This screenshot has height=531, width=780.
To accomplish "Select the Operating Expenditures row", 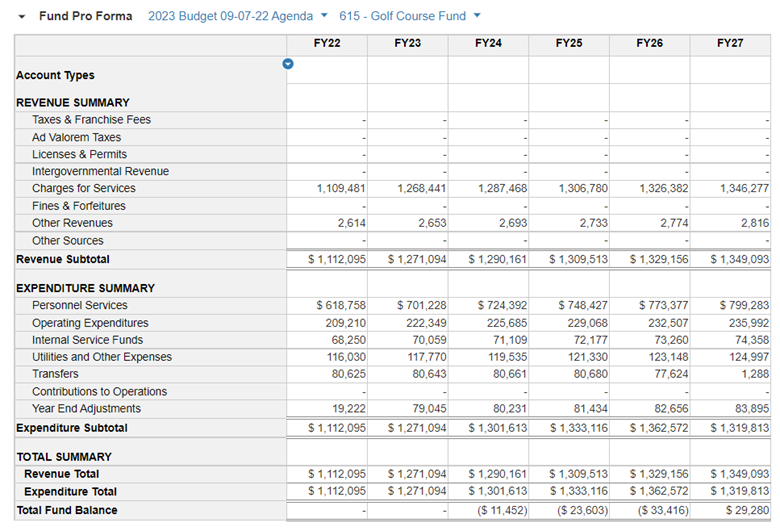I will [x=90, y=323].
